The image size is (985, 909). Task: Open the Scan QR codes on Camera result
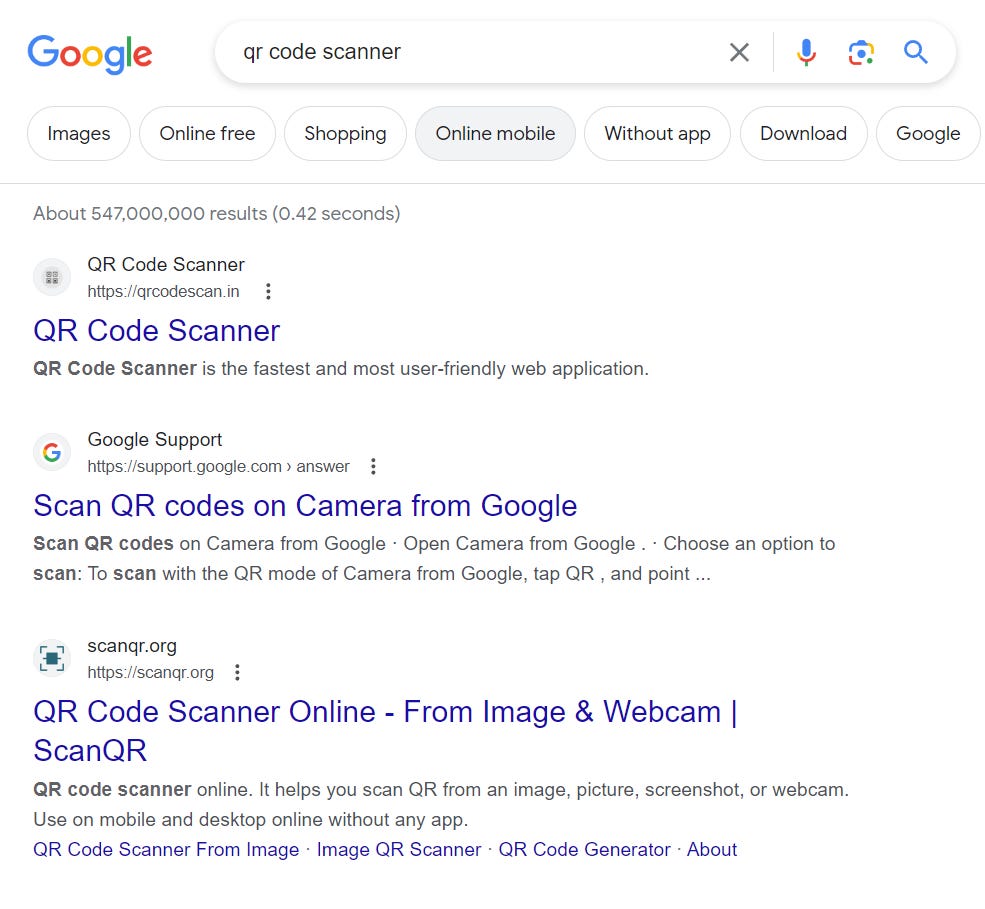[x=306, y=506]
